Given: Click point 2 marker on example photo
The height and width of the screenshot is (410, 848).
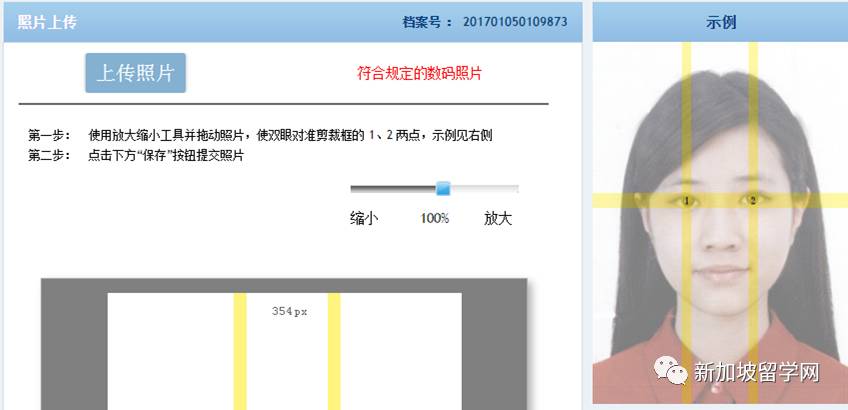Looking at the screenshot, I should pos(753,201).
